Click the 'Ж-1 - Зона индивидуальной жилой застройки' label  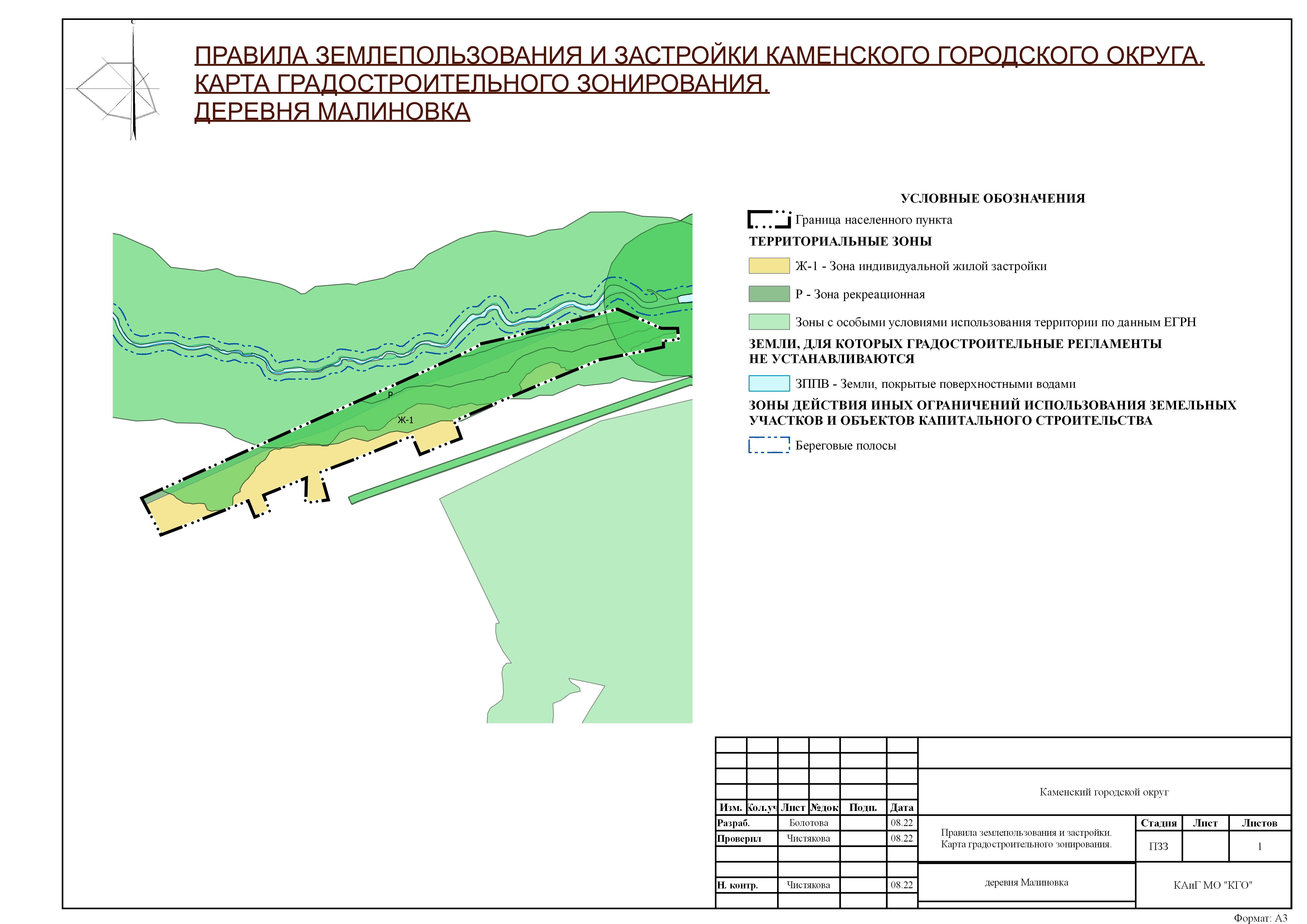tap(921, 266)
